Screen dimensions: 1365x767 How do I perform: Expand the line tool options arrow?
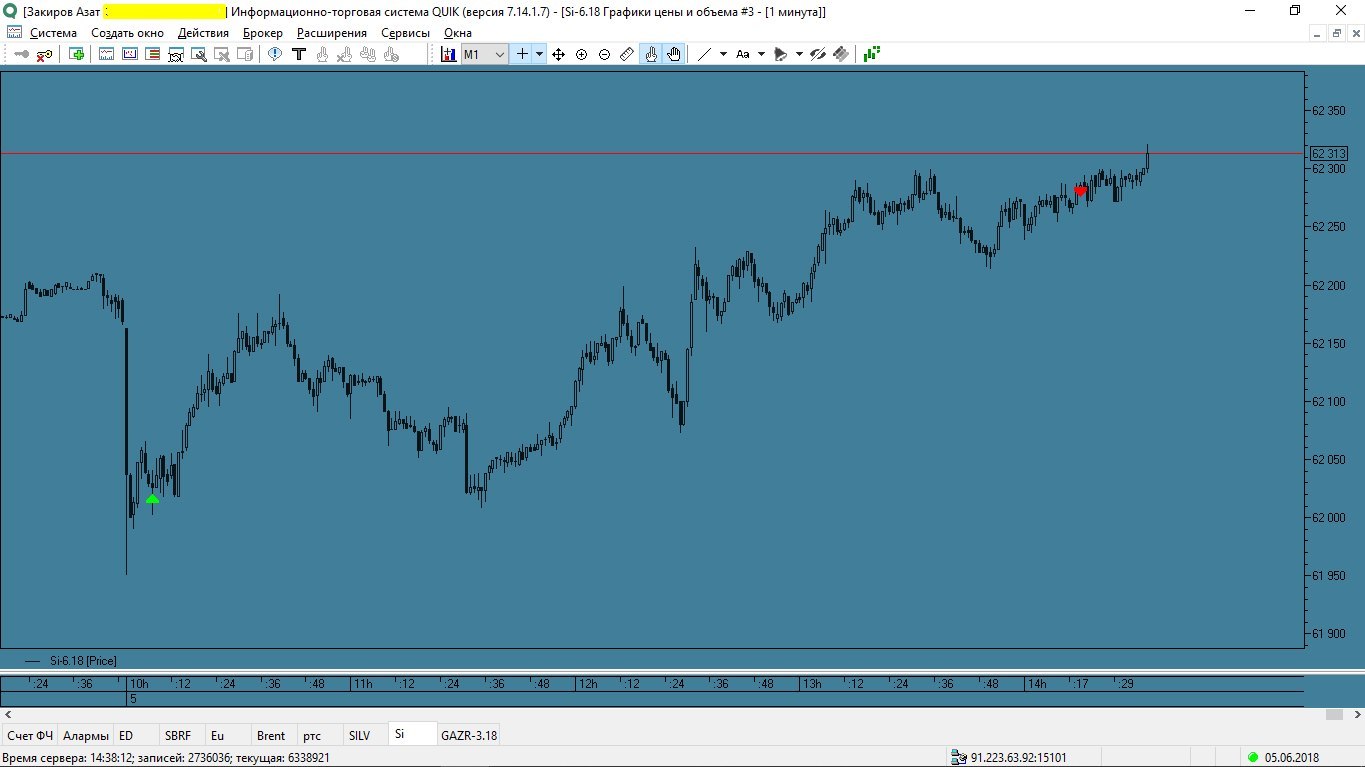tap(723, 54)
